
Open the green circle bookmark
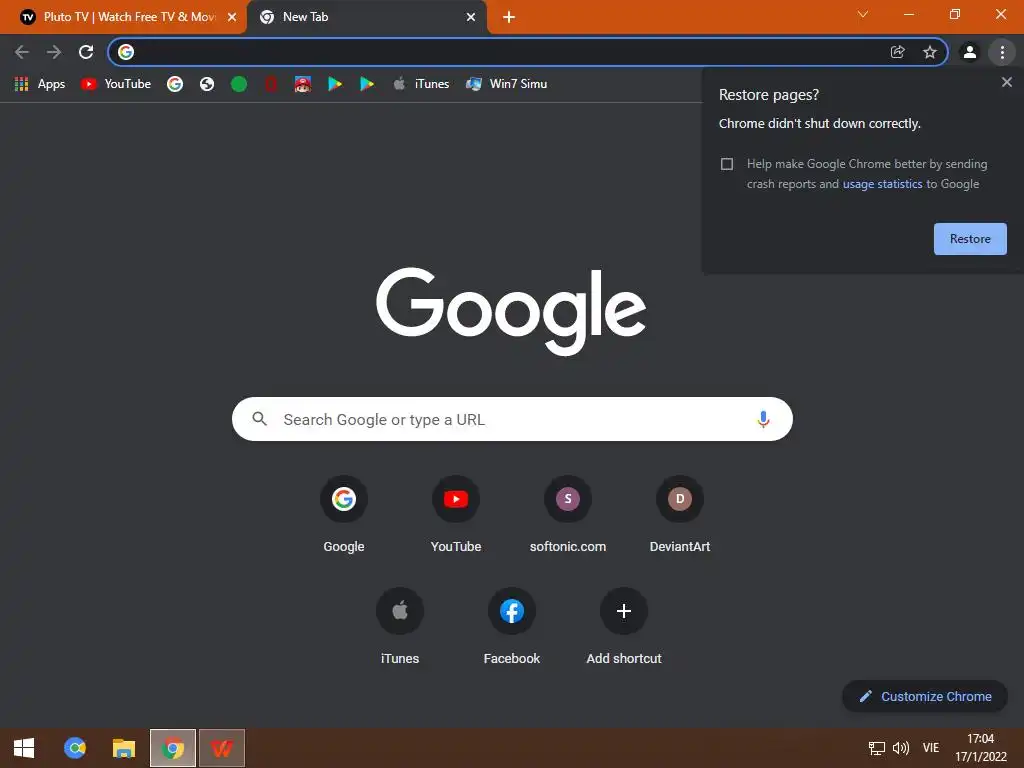click(x=239, y=84)
